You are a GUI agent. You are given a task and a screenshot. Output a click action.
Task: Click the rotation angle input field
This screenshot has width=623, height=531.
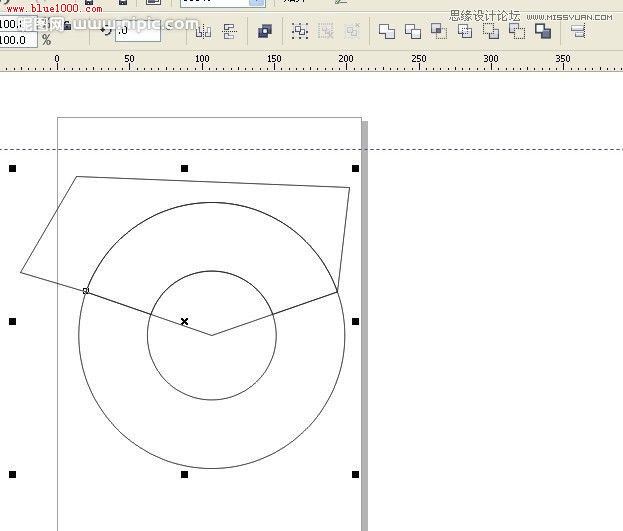point(137,32)
